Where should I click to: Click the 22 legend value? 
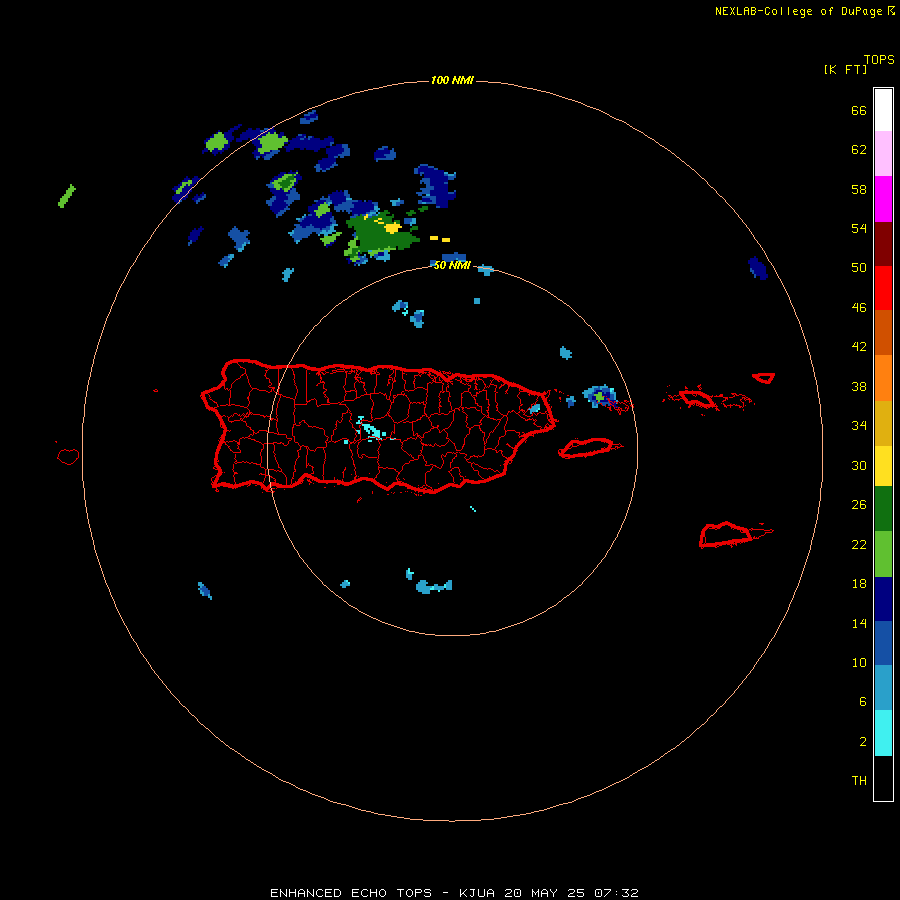click(859, 545)
